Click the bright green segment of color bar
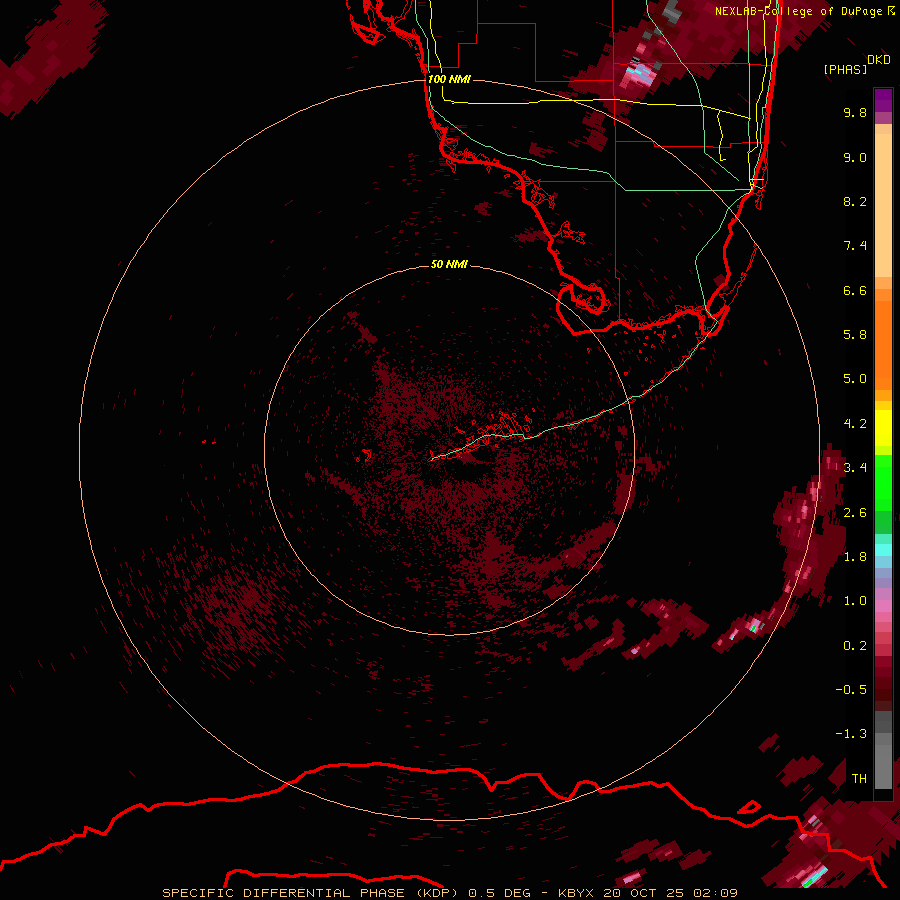The image size is (900, 900). [x=883, y=483]
